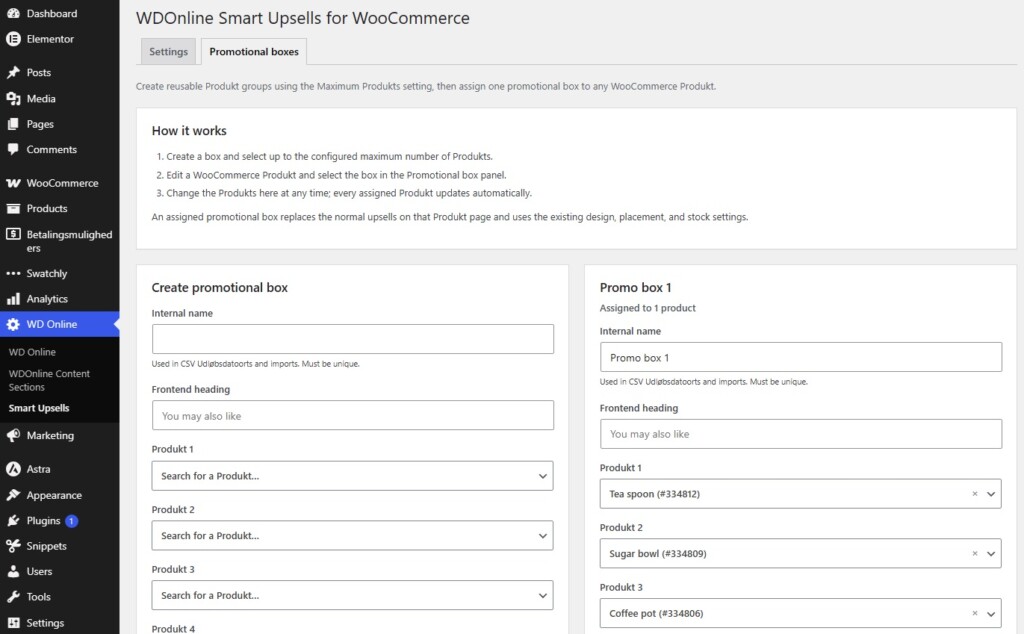Image resolution: width=1024 pixels, height=634 pixels.
Task: Click Frontend heading field in Promo box 1
Action: (x=801, y=434)
